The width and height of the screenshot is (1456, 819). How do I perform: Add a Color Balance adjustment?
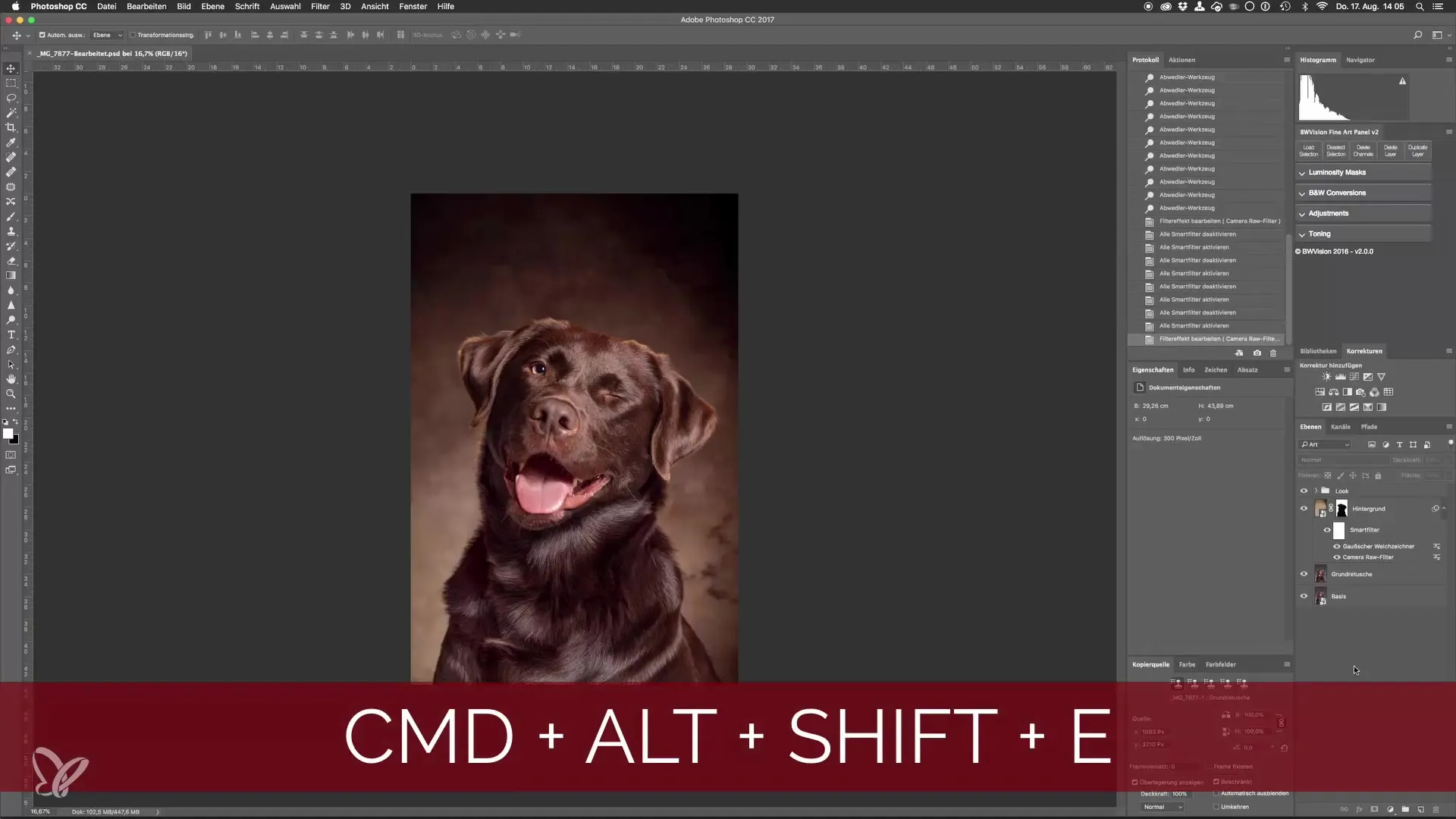pyautogui.click(x=1334, y=392)
